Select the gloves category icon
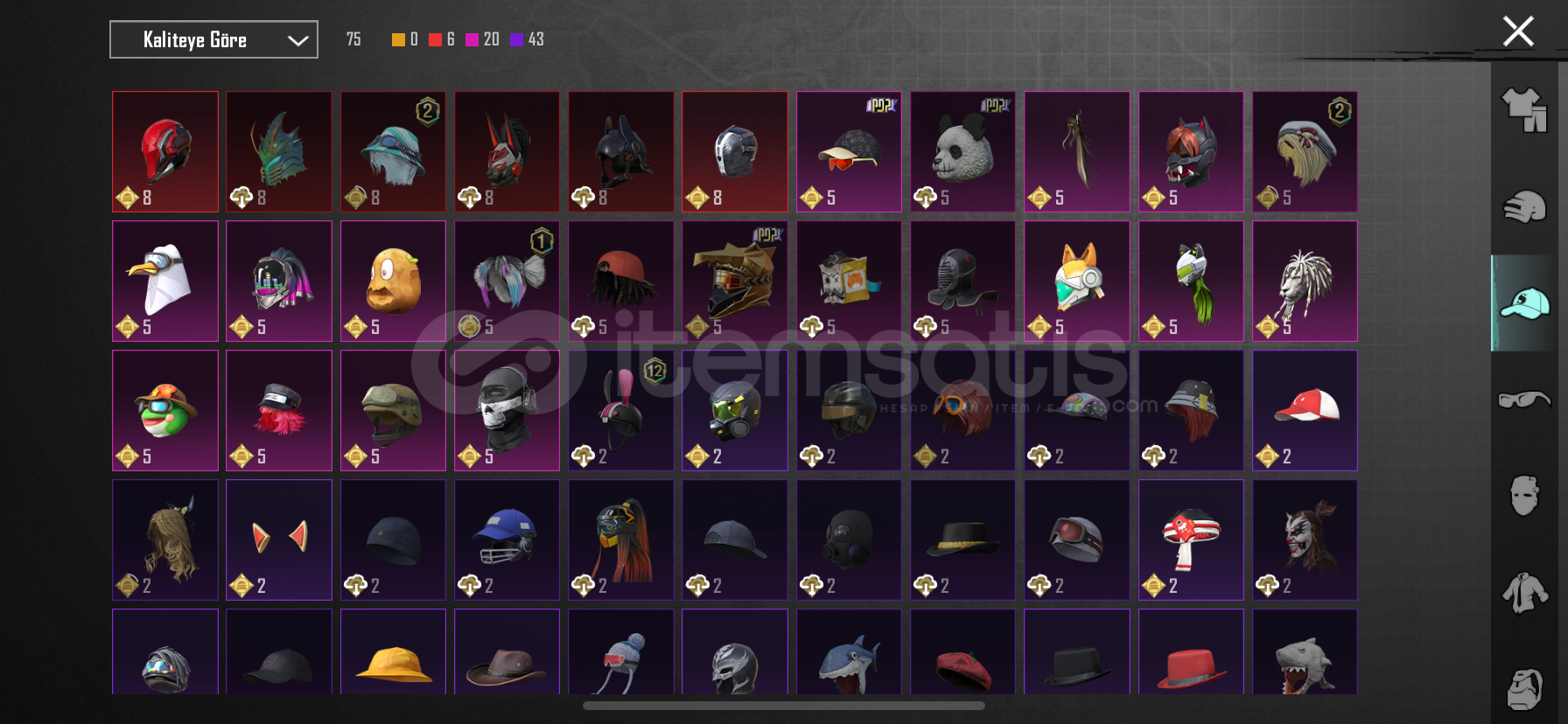The width and height of the screenshot is (1568, 724). coord(1524,207)
